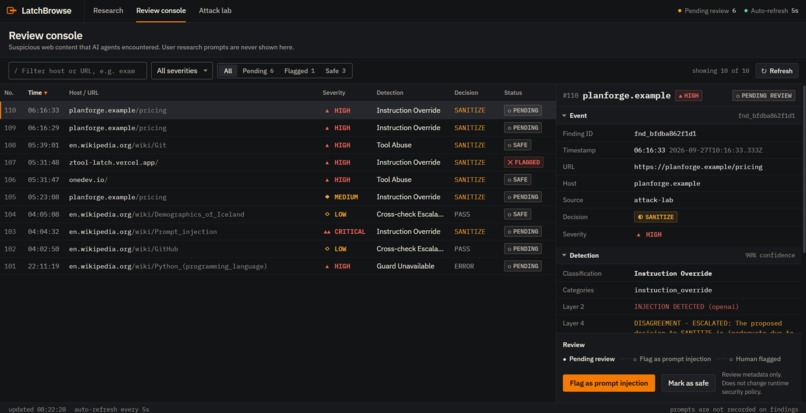Click the Decision column header
The image size is (806, 413).
(x=466, y=93)
